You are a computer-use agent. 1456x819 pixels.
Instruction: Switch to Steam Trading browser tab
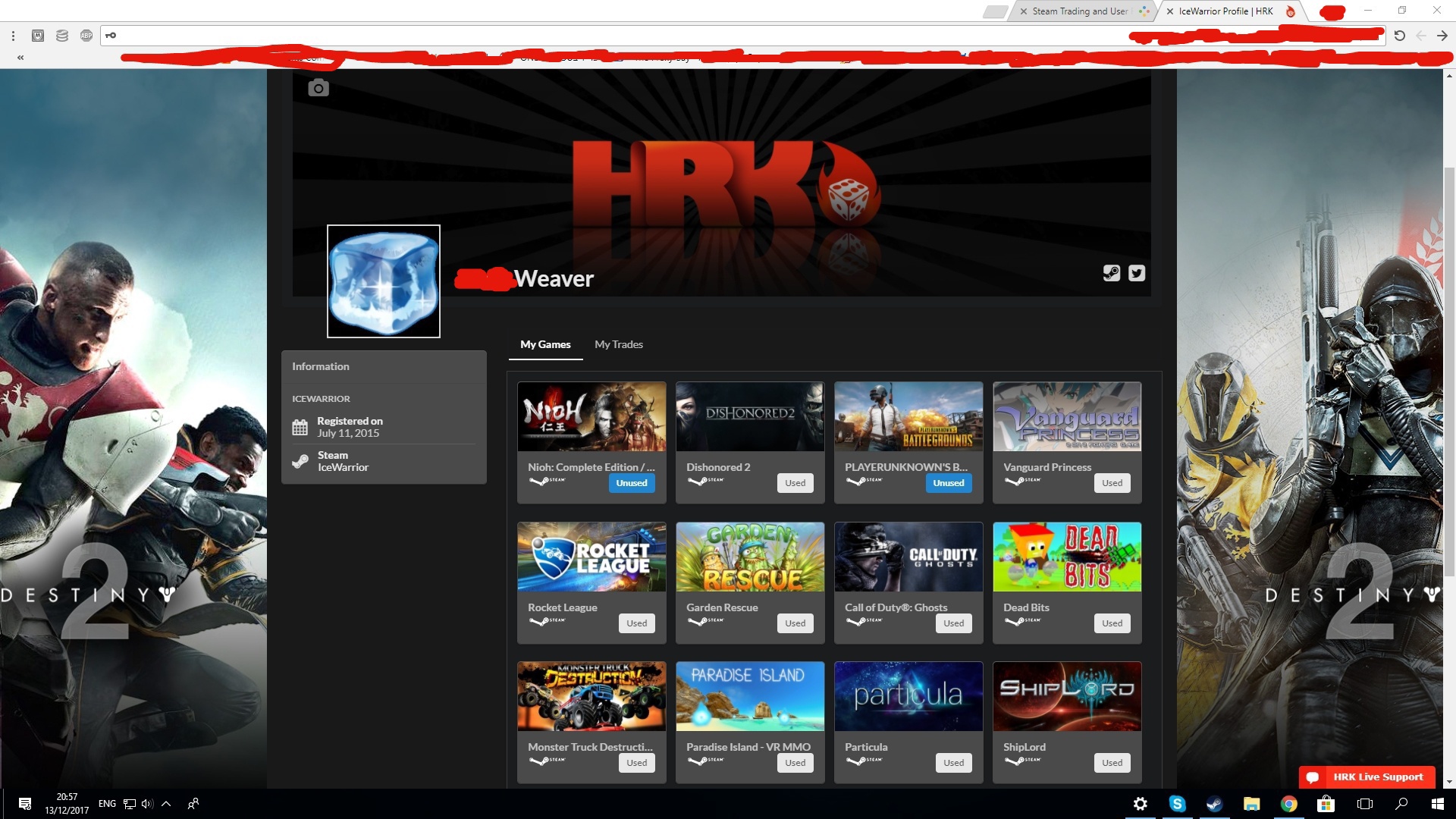pyautogui.click(x=1079, y=11)
